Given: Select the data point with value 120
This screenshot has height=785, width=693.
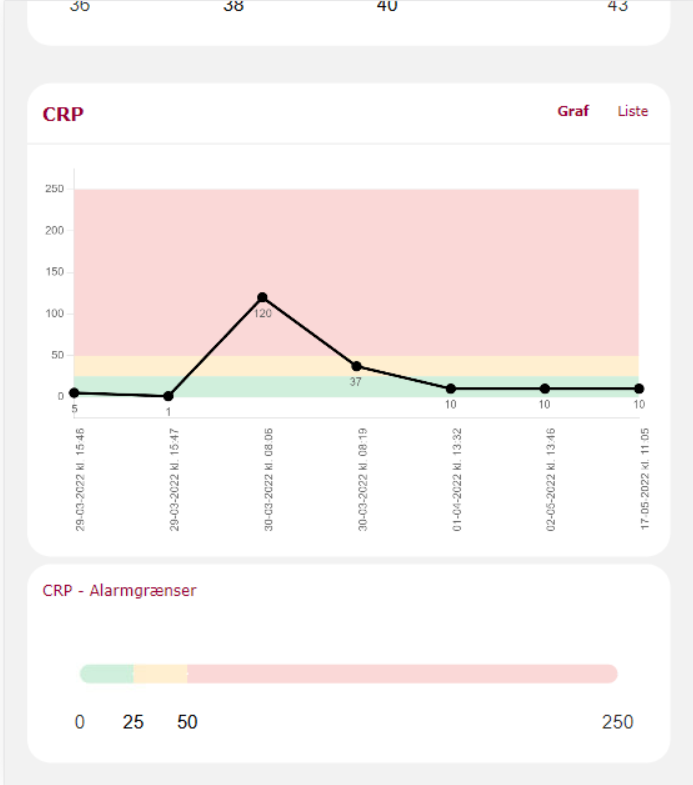Looking at the screenshot, I should [x=262, y=297].
